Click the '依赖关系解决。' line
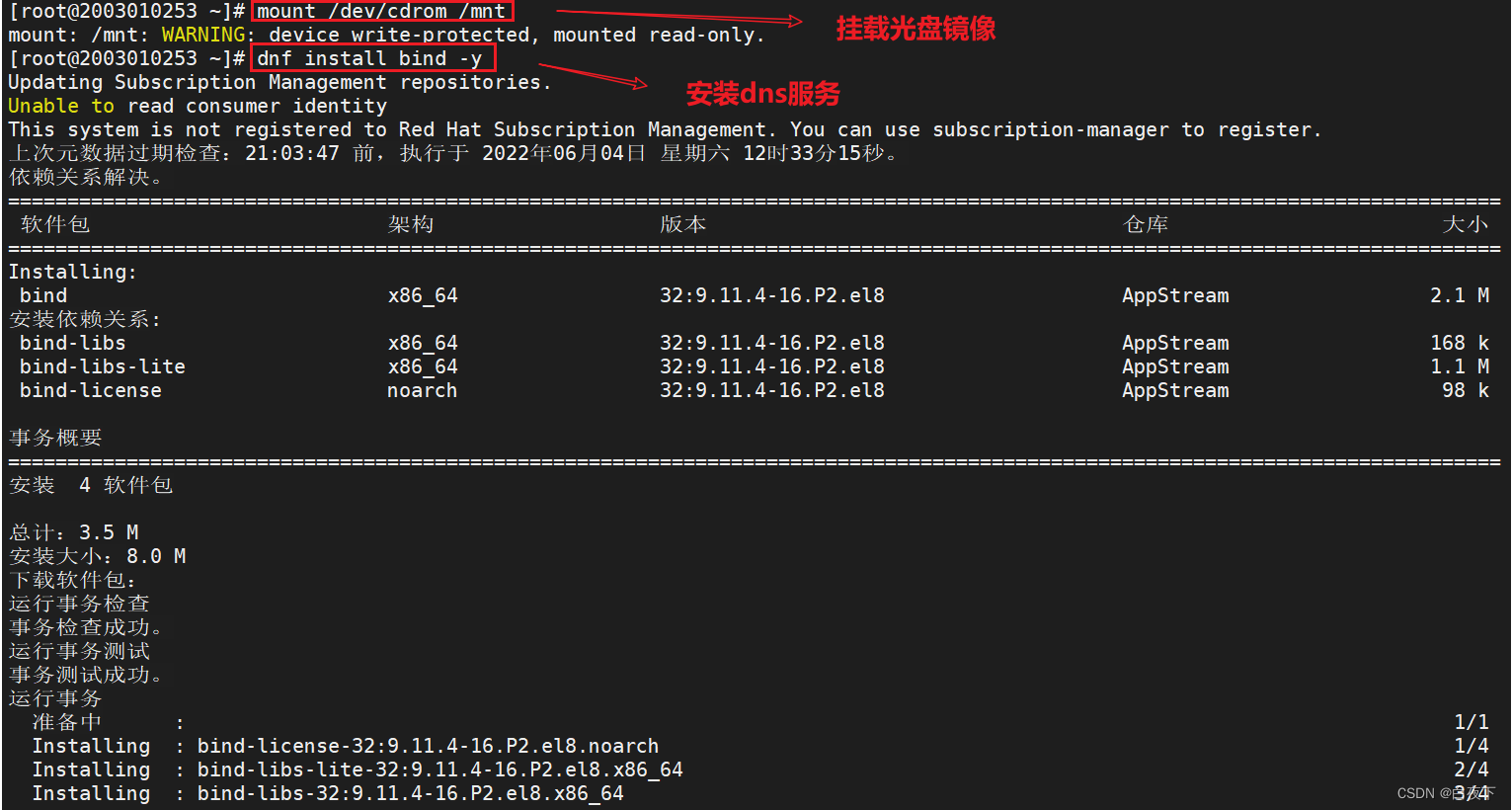1512x810 pixels. (87, 177)
